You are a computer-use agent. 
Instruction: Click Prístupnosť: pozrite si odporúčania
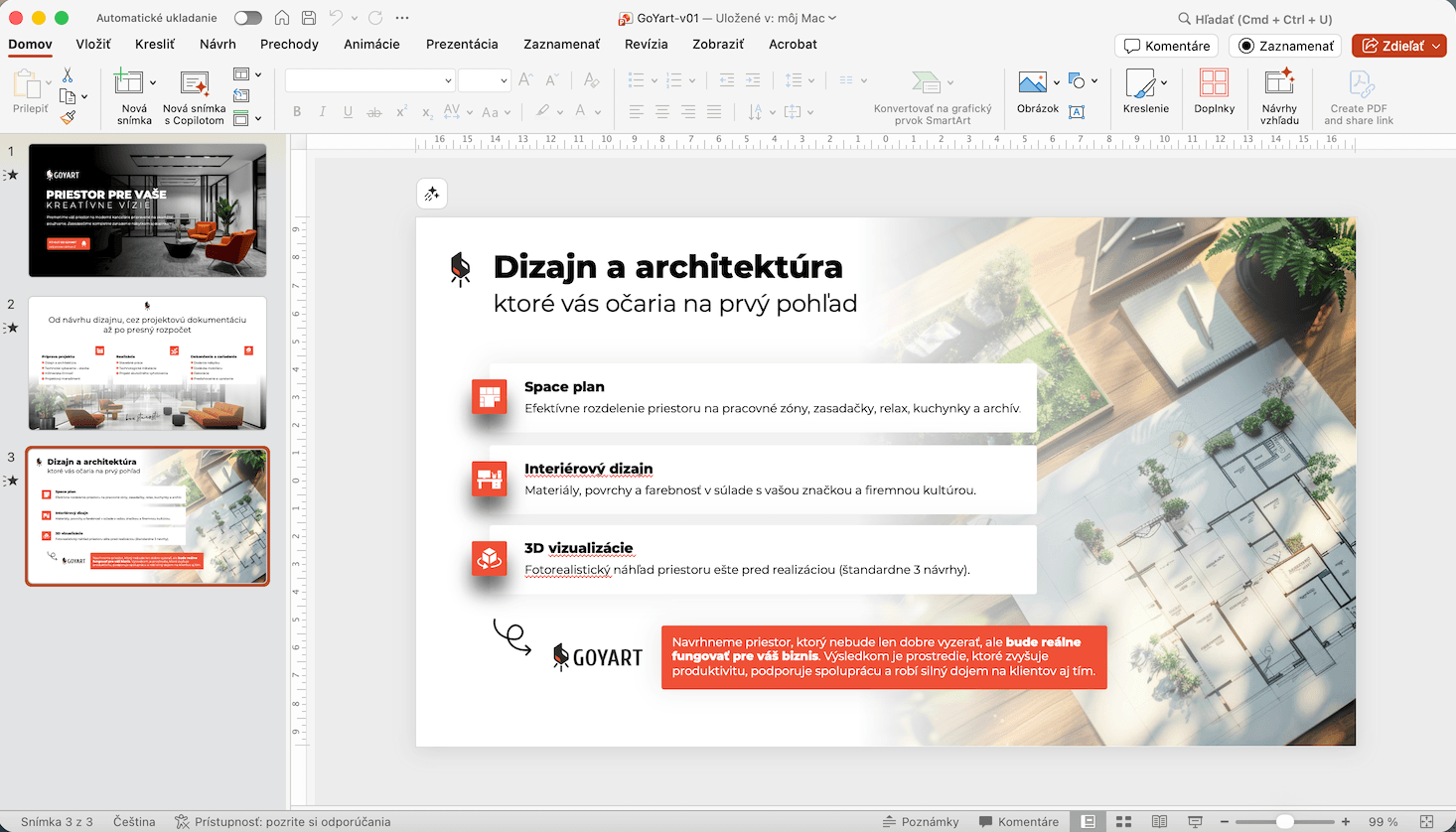click(x=283, y=822)
